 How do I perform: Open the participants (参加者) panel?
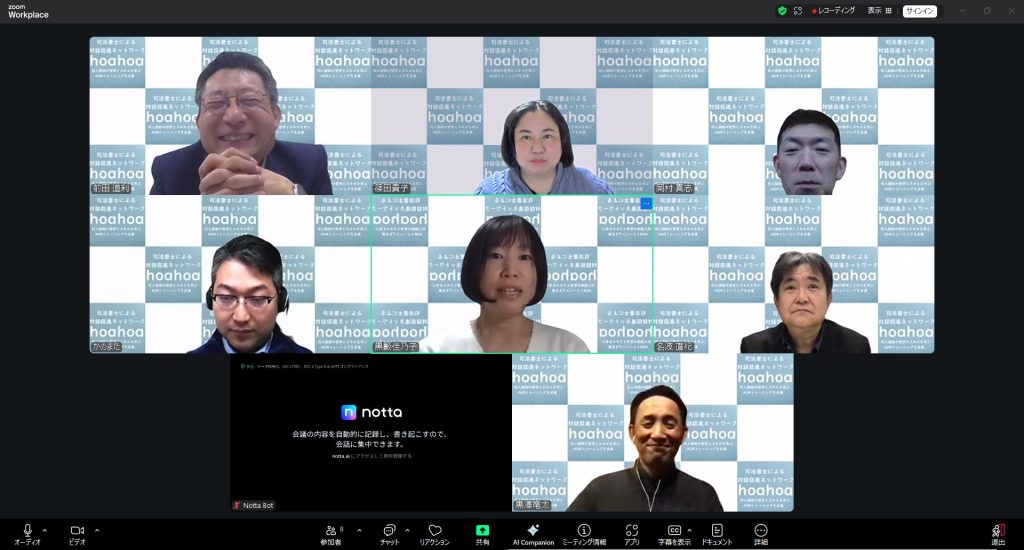click(331, 531)
